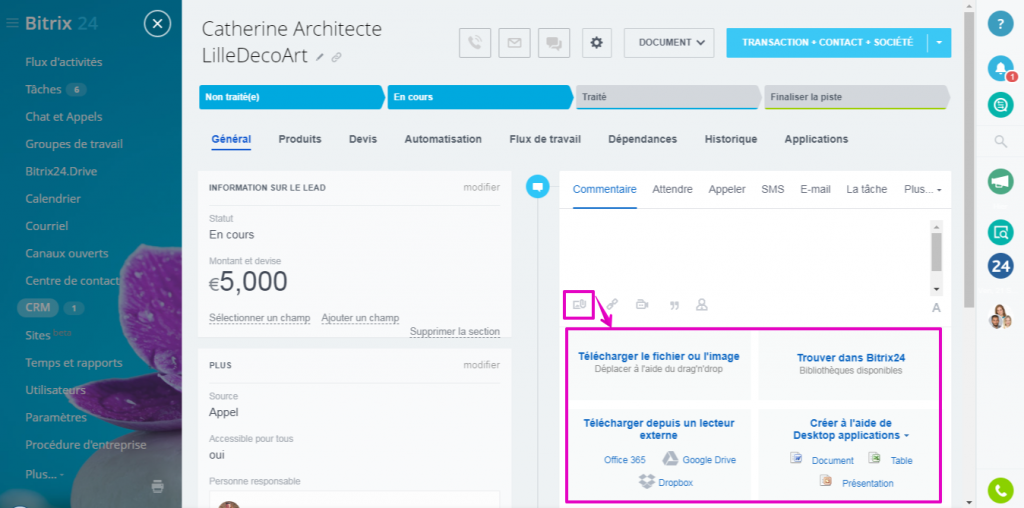The image size is (1024, 508).
Task: Select the Attendre activity tab
Action: point(672,189)
